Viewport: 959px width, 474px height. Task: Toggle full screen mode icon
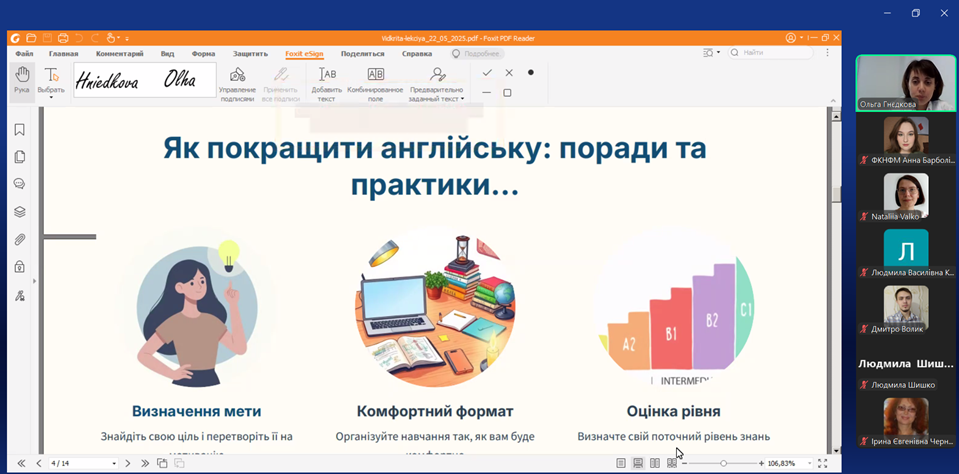coord(823,464)
